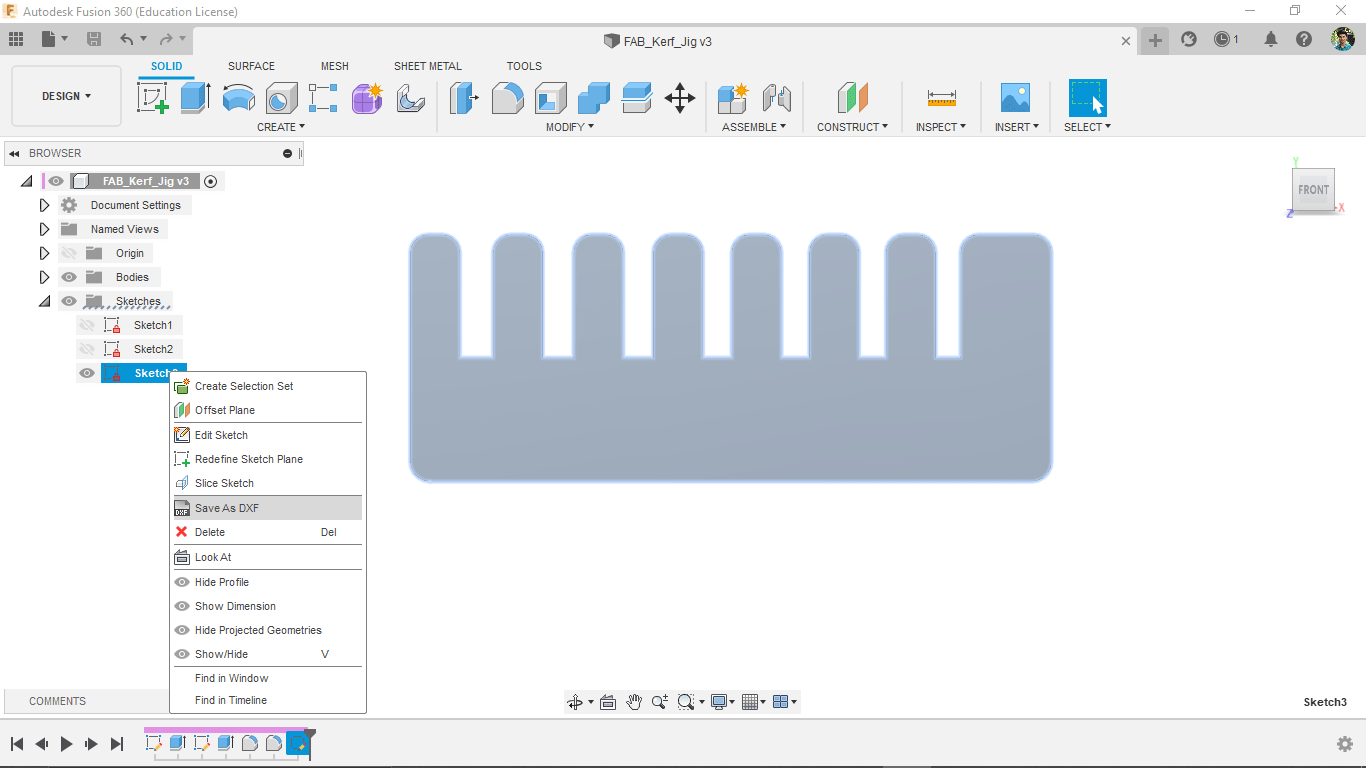Select the New Component icon

coord(733,98)
